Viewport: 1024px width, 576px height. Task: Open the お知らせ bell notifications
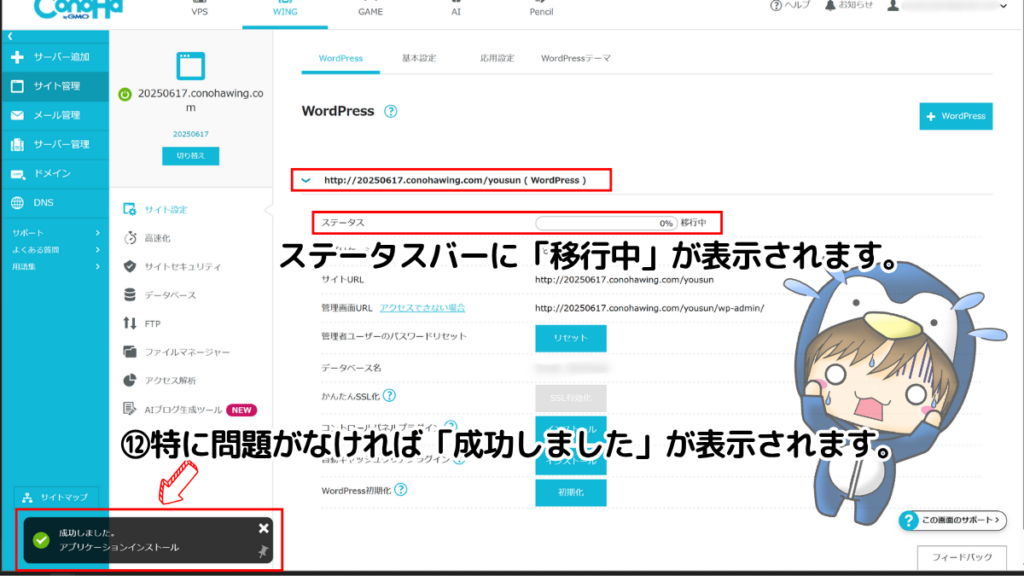pyautogui.click(x=830, y=5)
